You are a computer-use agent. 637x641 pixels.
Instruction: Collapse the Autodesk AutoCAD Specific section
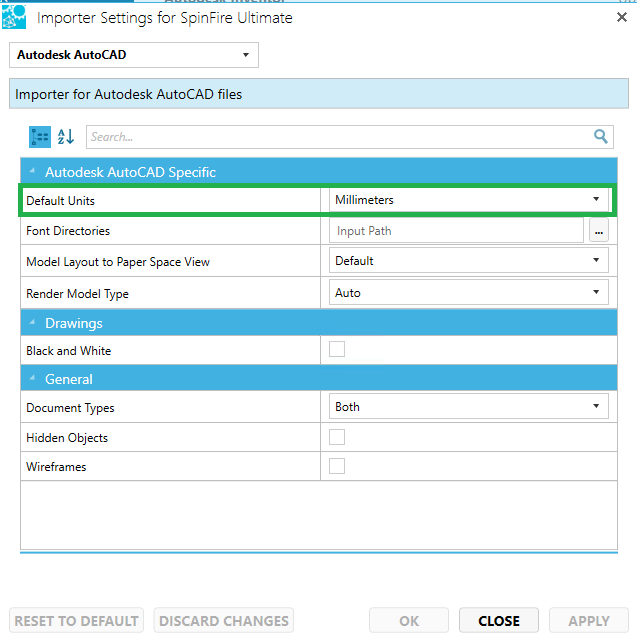click(32, 172)
